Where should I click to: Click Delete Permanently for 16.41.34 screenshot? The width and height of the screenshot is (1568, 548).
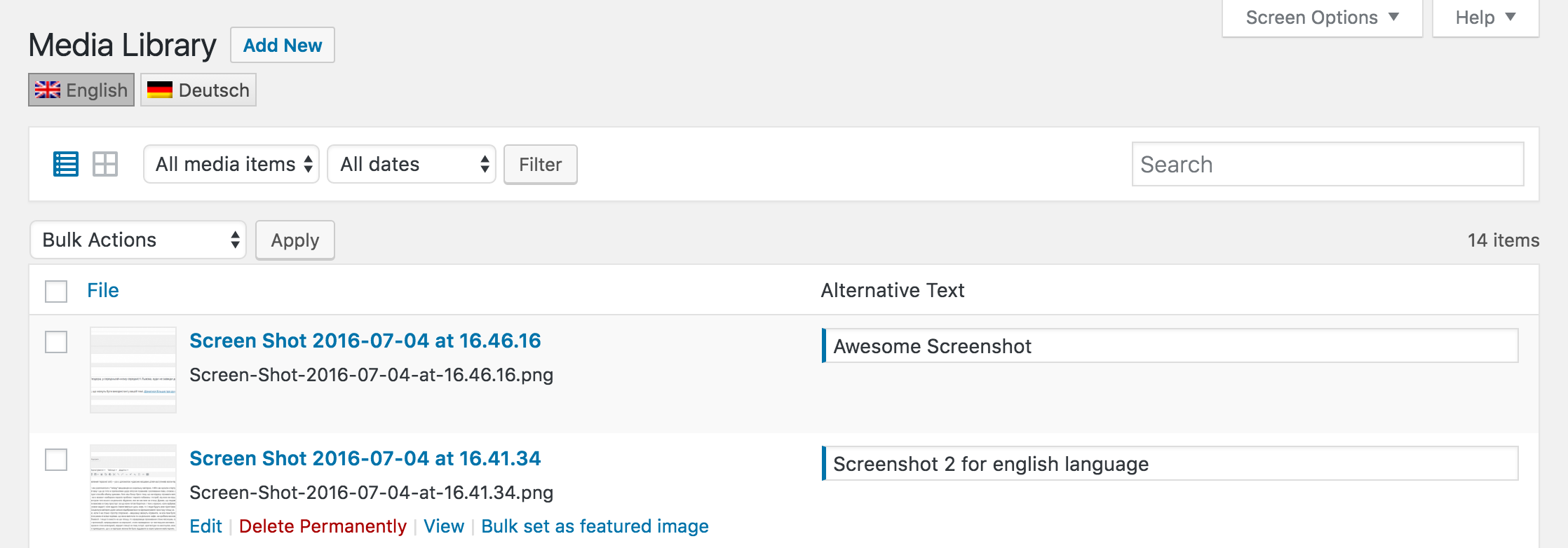tap(323, 526)
